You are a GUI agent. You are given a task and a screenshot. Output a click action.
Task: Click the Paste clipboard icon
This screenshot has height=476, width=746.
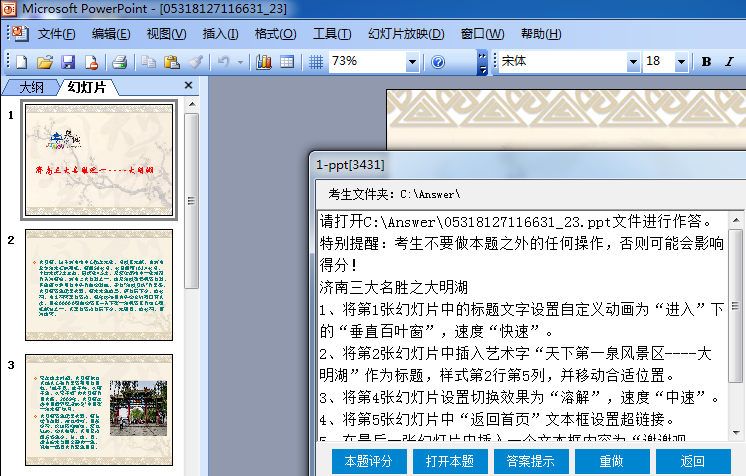(172, 62)
